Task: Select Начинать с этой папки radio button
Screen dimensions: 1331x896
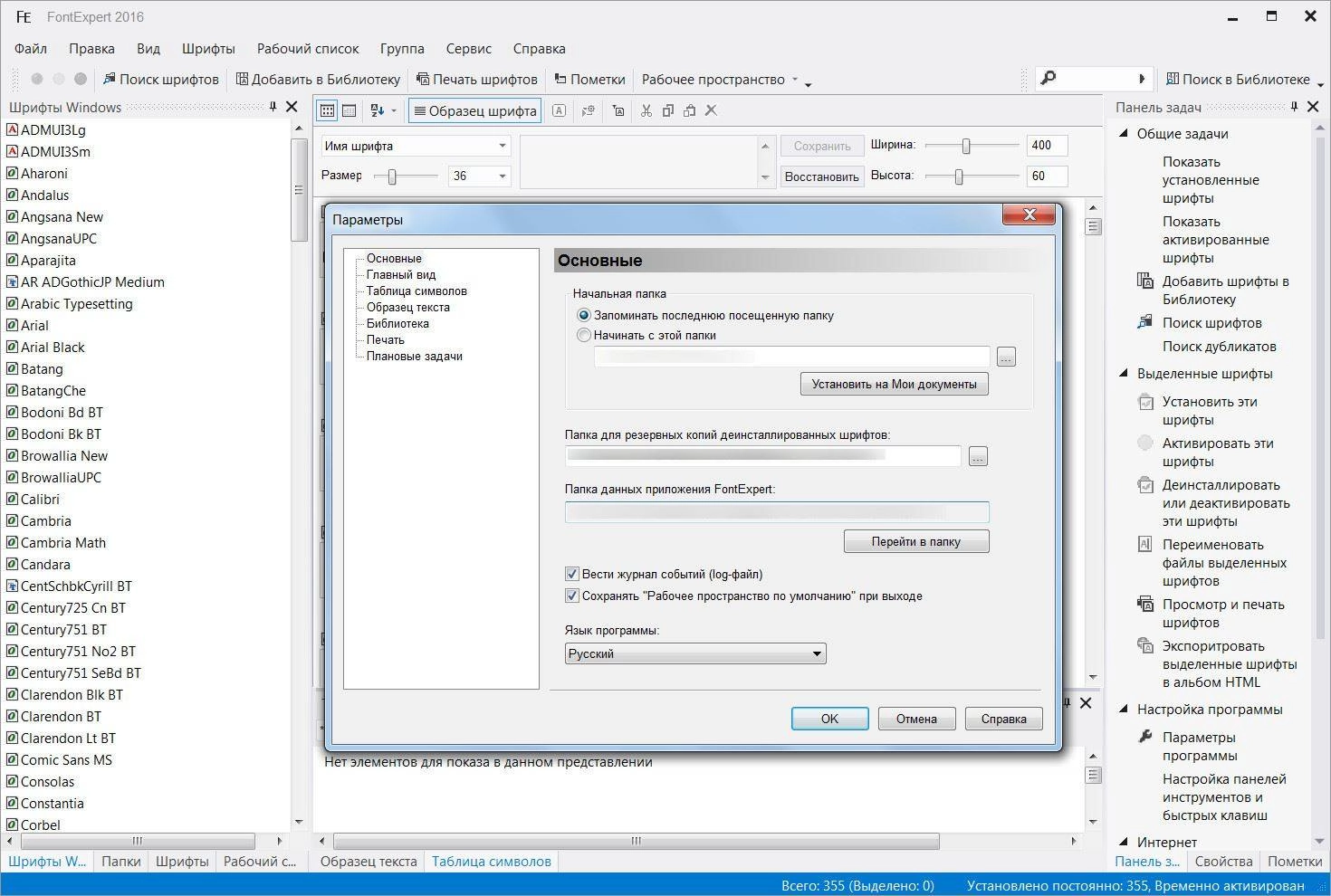Action: 584,335
